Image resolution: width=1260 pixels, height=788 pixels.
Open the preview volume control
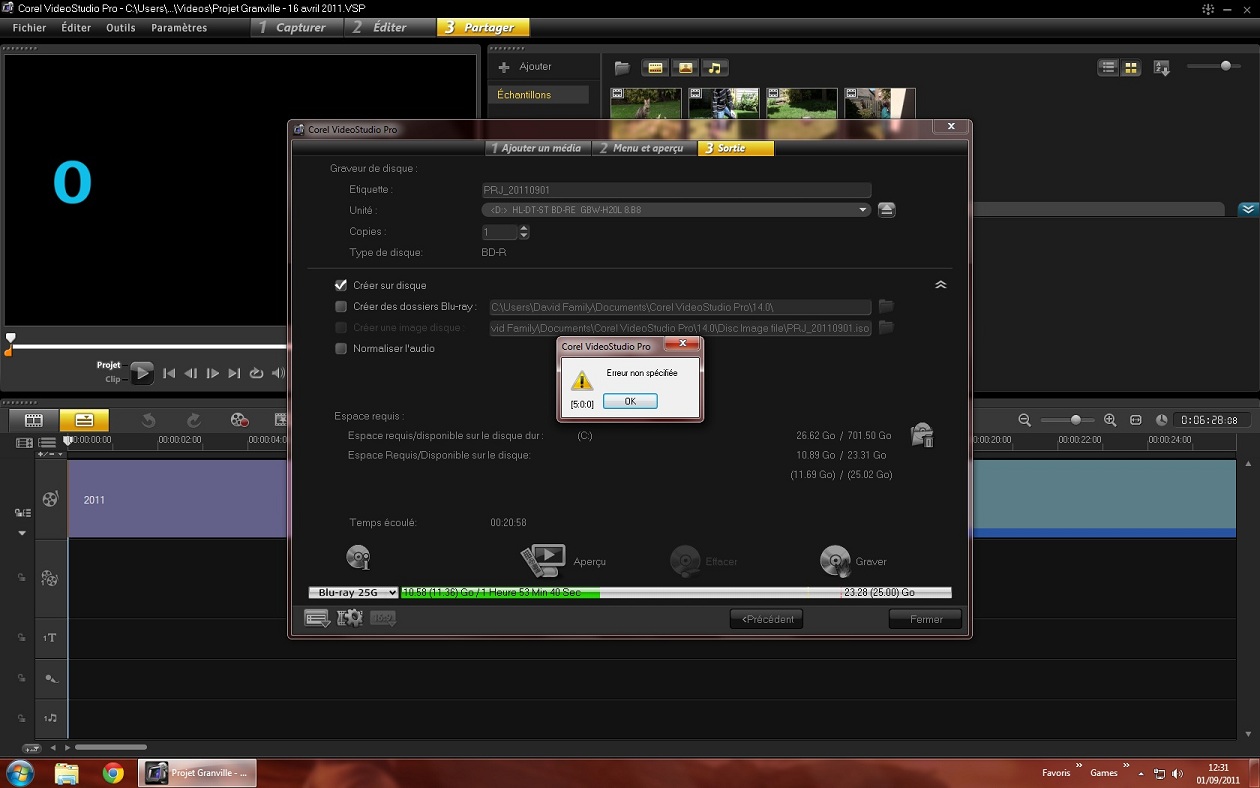coord(278,373)
